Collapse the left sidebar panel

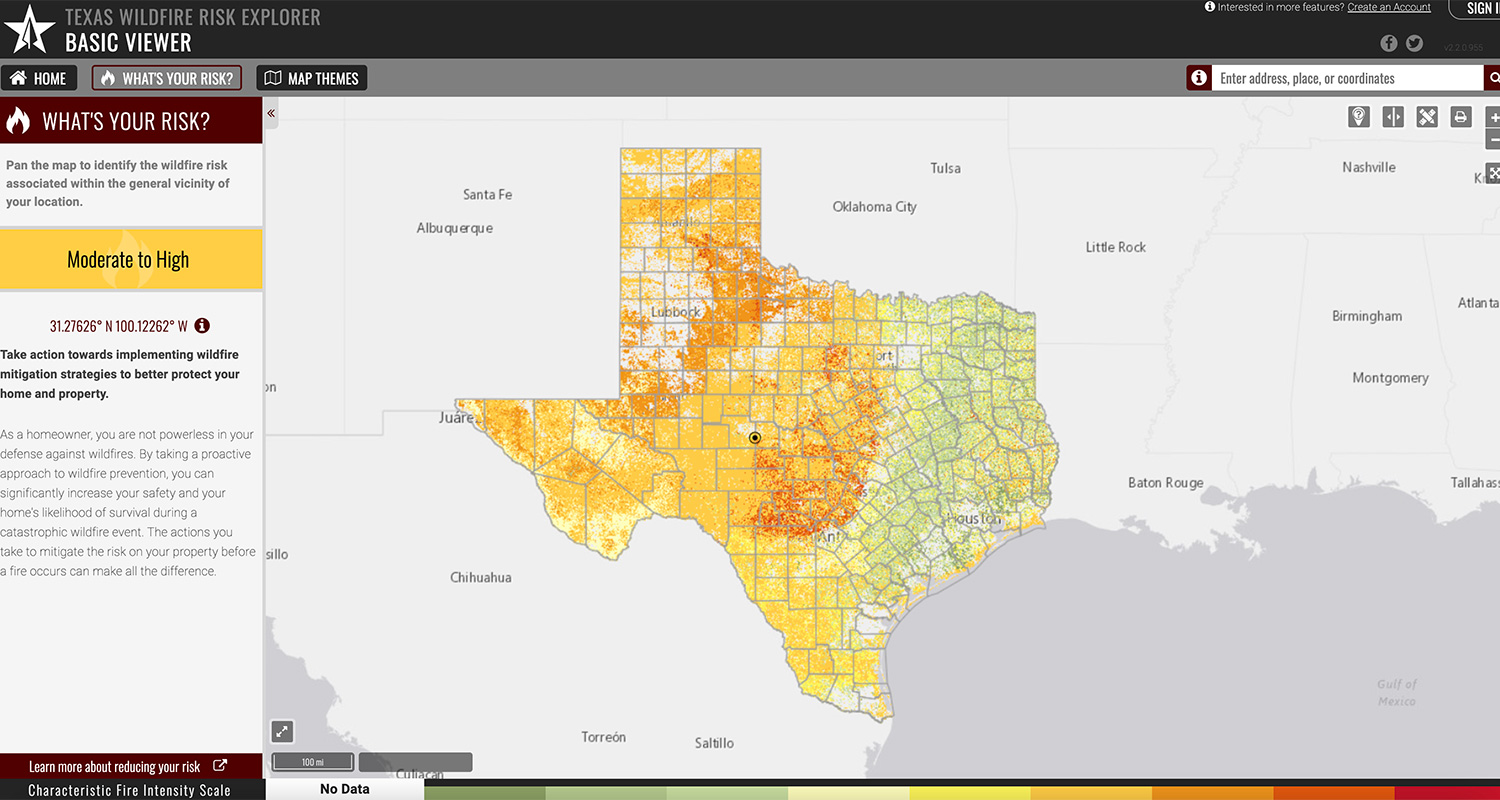[x=271, y=113]
